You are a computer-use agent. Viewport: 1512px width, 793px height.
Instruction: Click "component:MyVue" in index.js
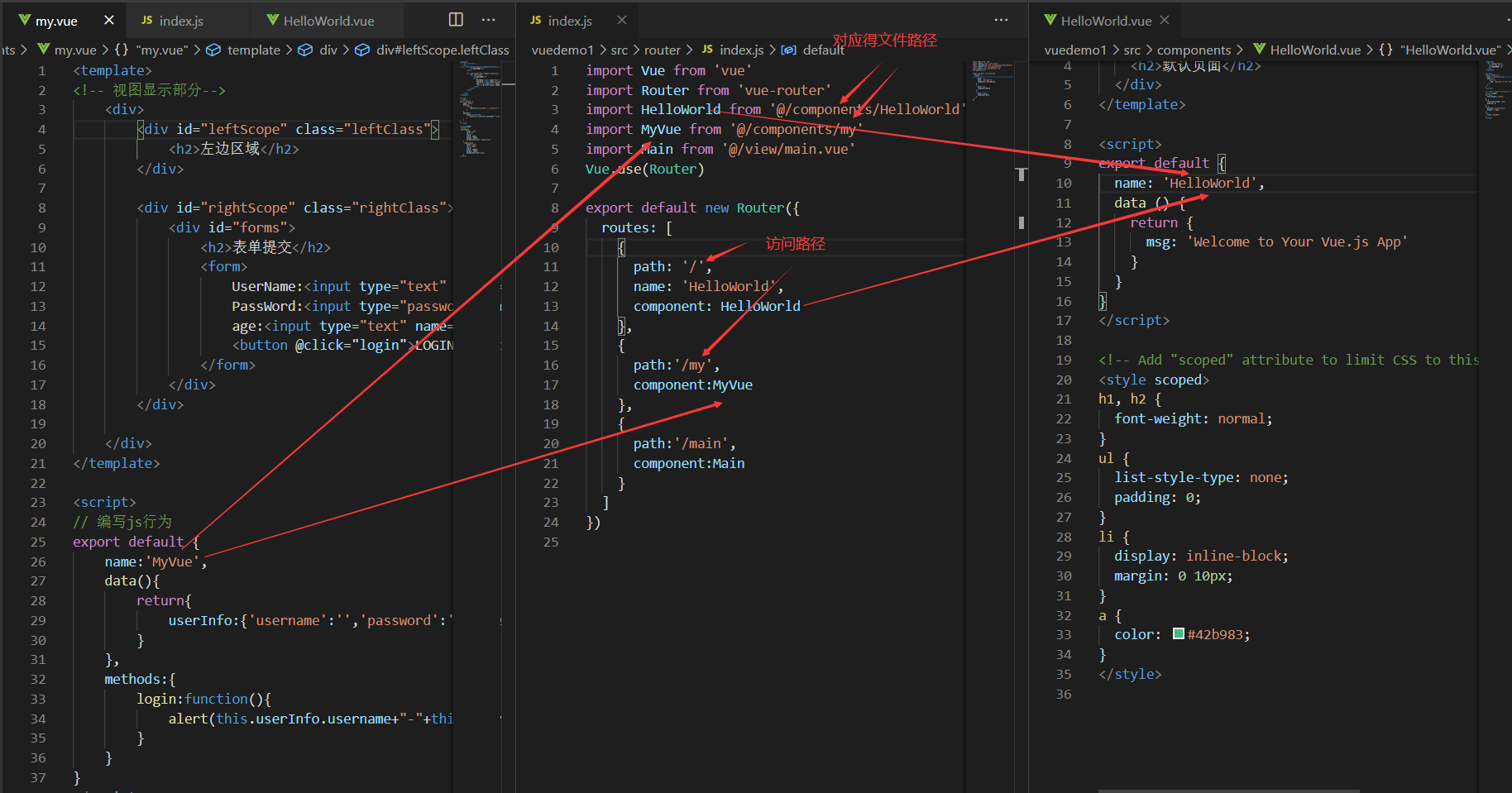(693, 385)
